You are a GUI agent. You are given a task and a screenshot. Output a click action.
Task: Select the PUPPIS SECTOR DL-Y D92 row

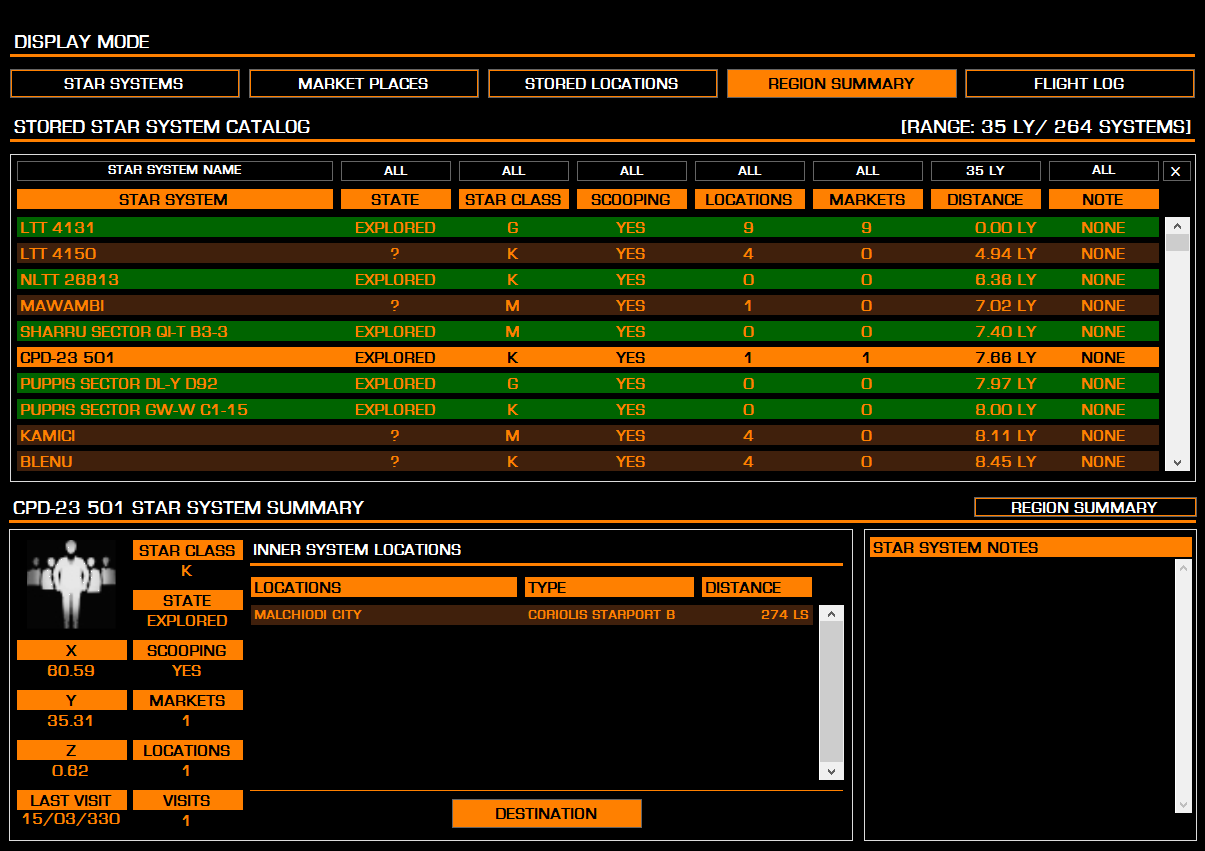pyautogui.click(x=588, y=383)
